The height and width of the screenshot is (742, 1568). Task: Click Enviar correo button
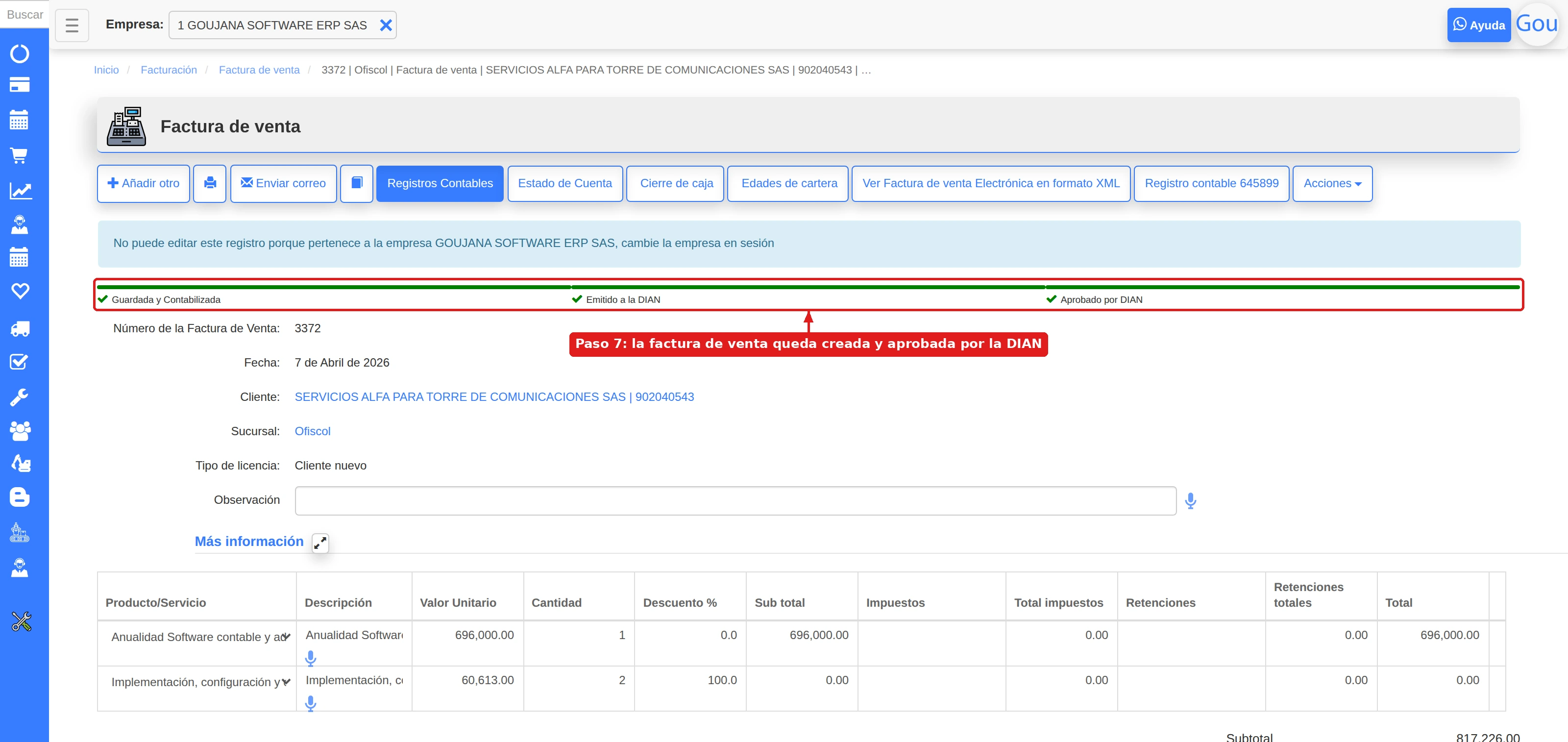pos(284,183)
